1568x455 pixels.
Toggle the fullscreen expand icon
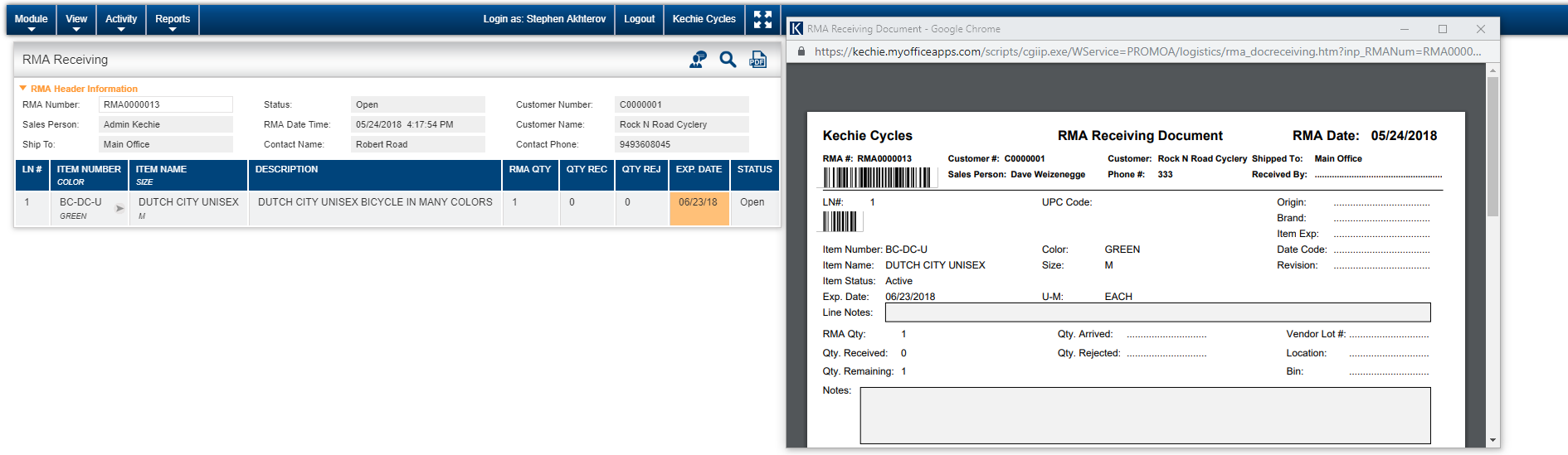point(763,19)
